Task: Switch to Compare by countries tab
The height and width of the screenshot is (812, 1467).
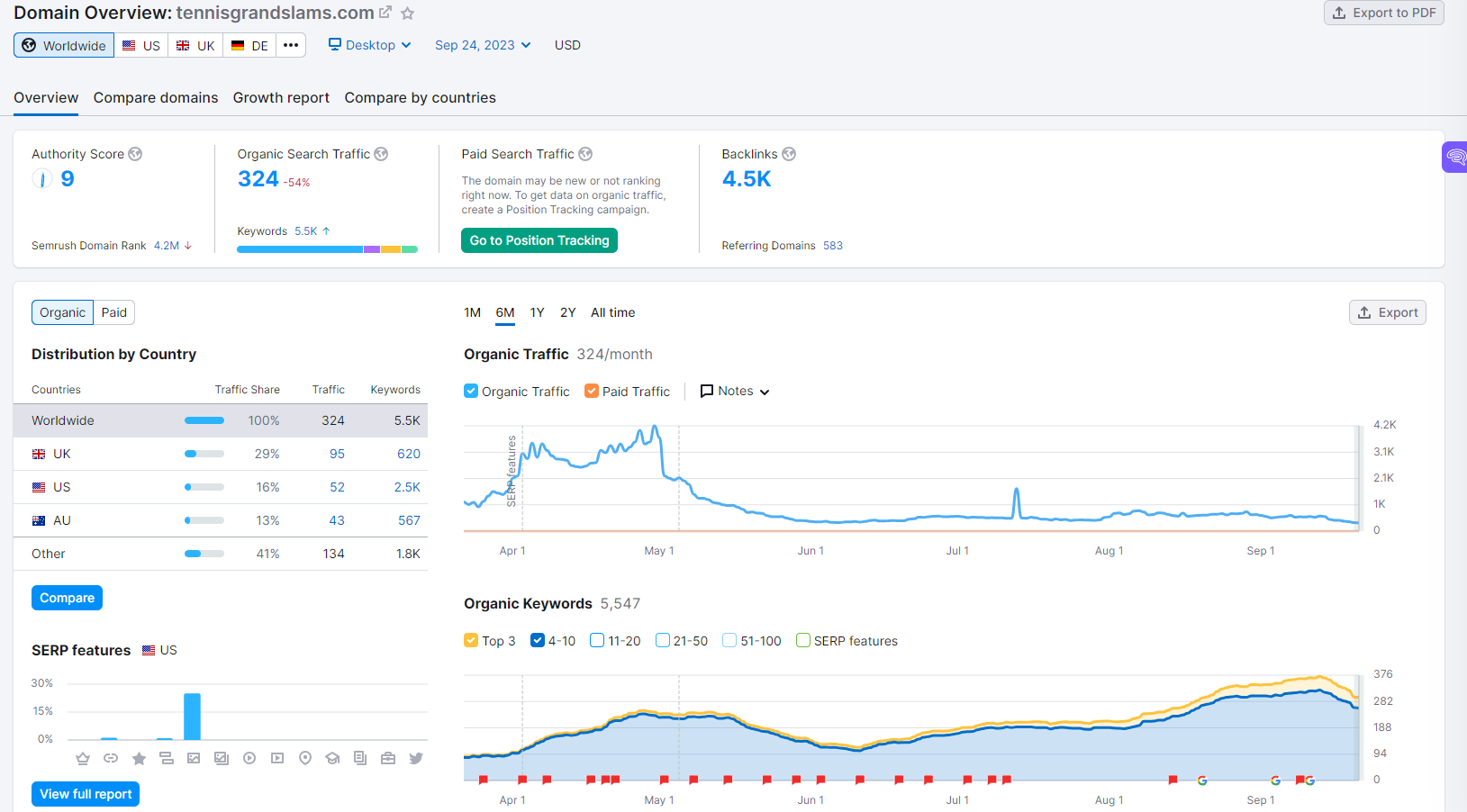Action: coord(420,97)
